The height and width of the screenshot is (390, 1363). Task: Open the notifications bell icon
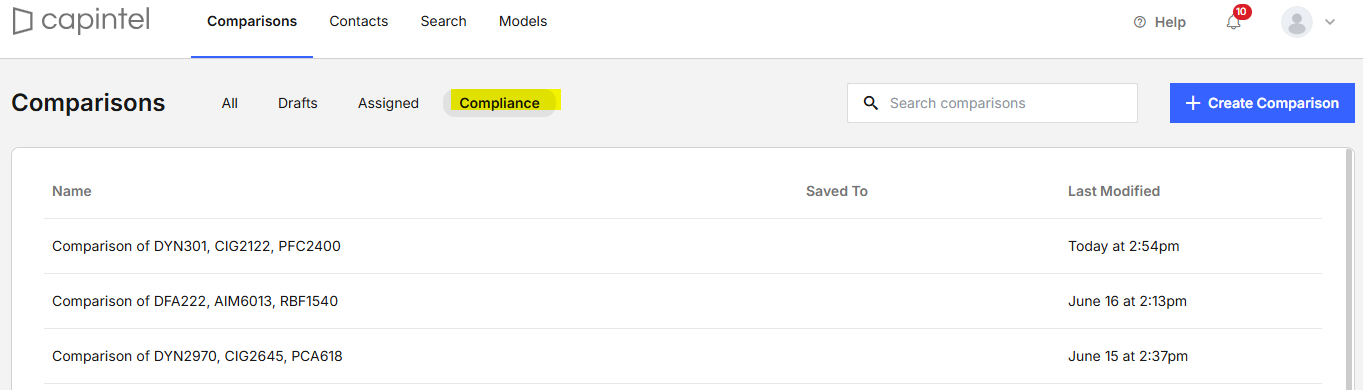coord(1234,22)
